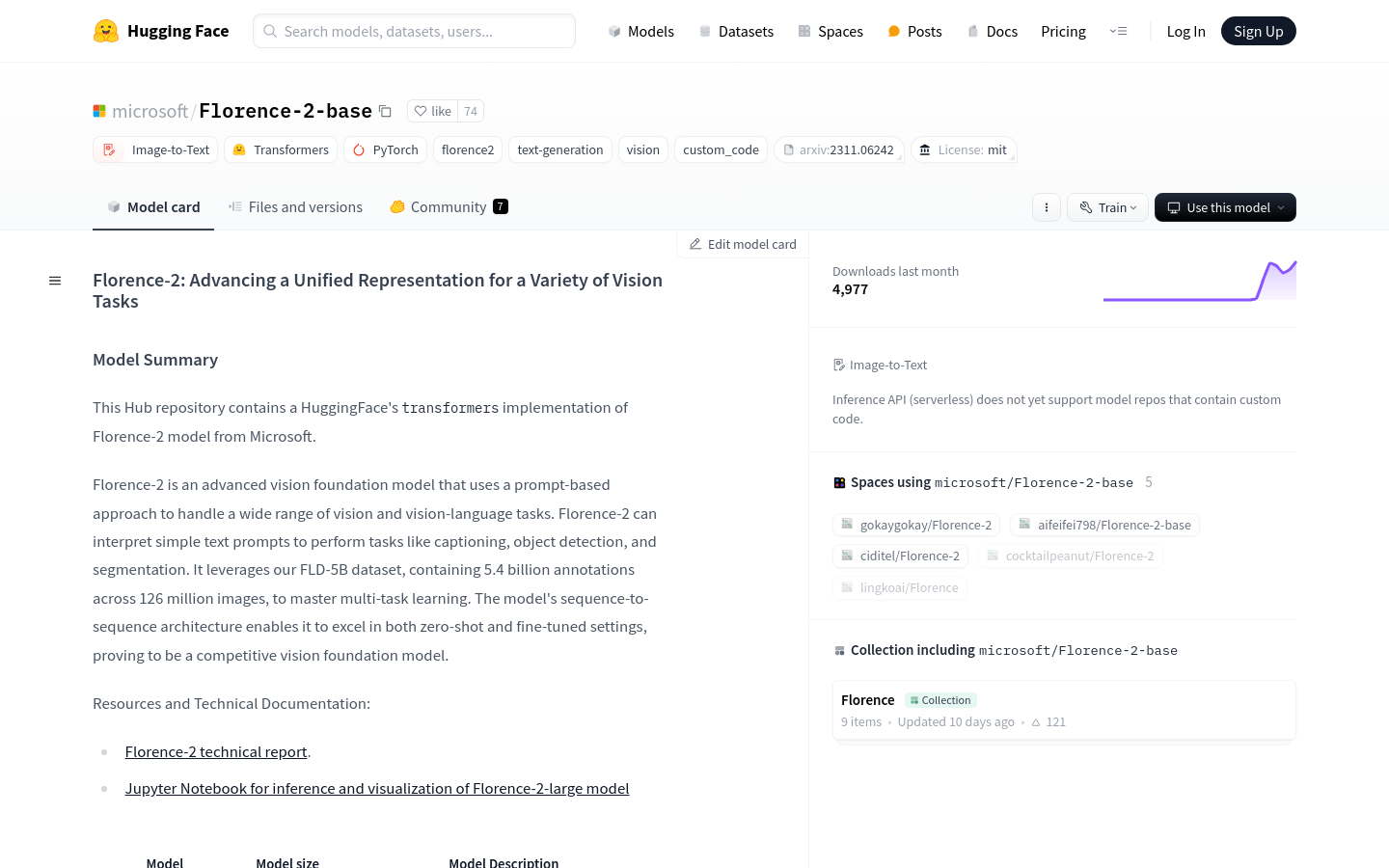Expand the Train dropdown
The height and width of the screenshot is (868, 1389).
pos(1107,207)
